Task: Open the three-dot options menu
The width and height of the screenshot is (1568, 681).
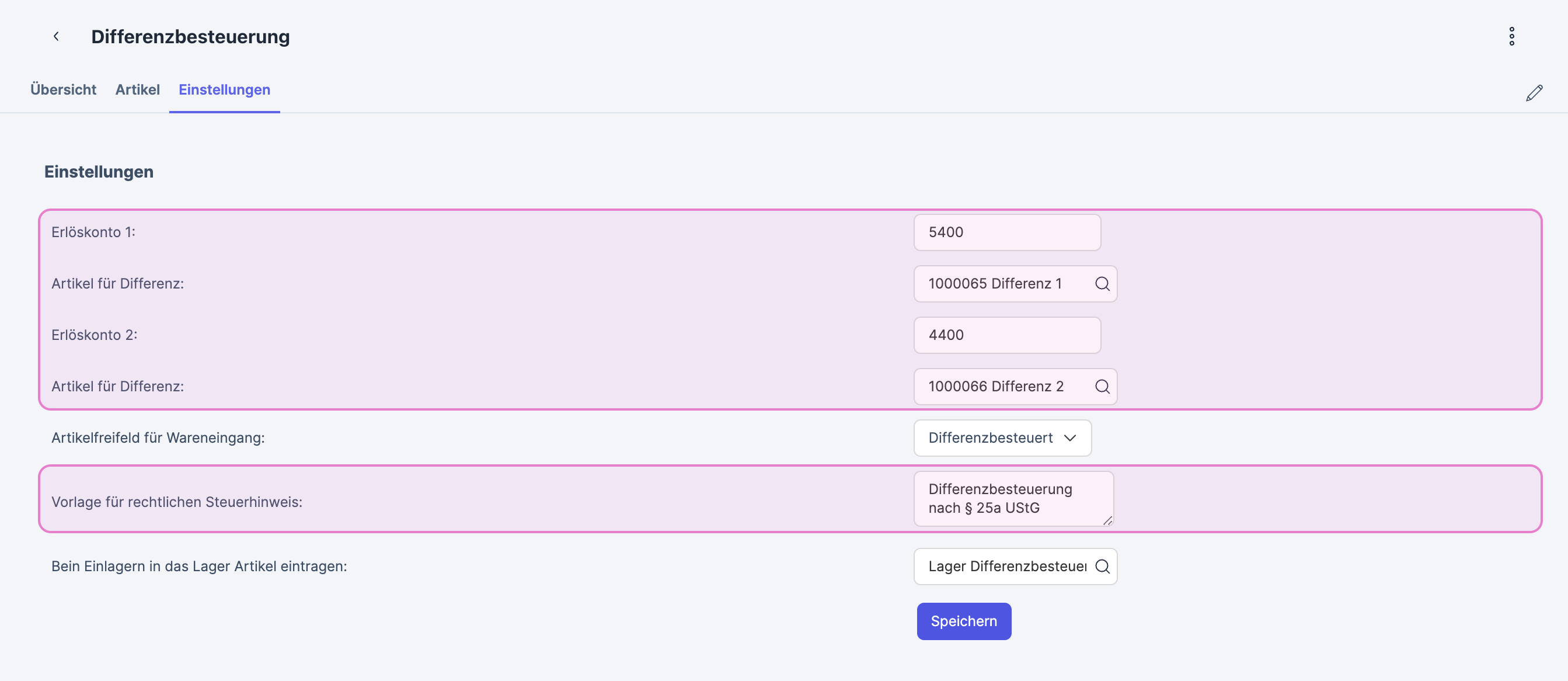Action: coord(1511,37)
